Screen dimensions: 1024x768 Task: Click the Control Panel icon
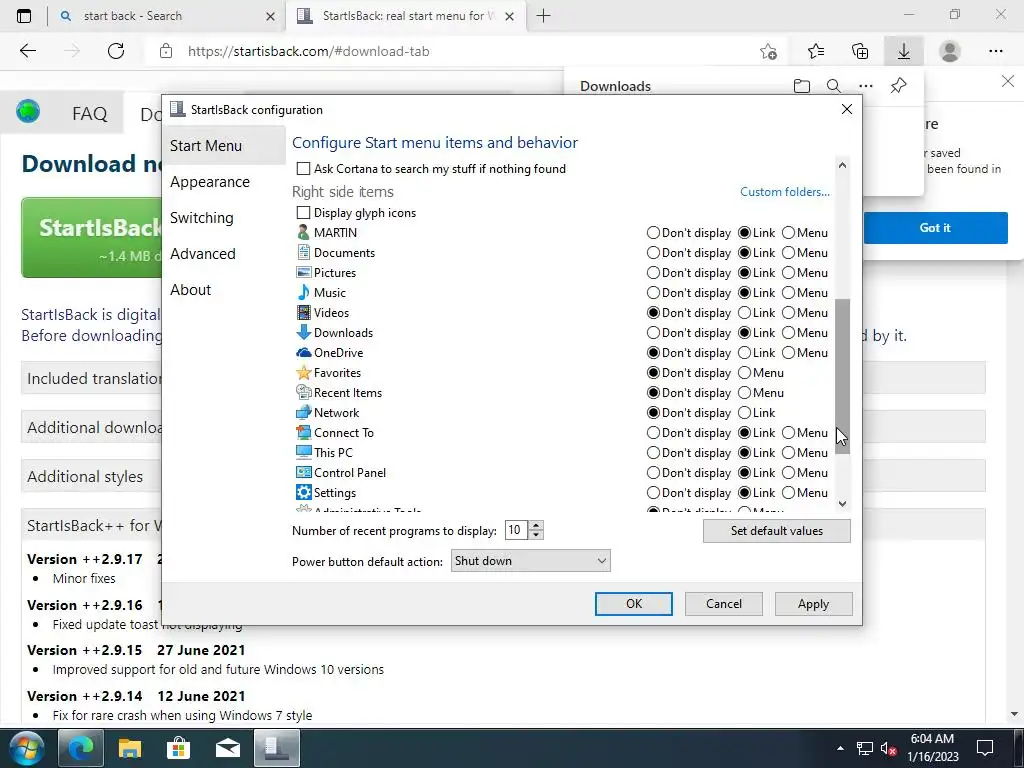point(303,473)
